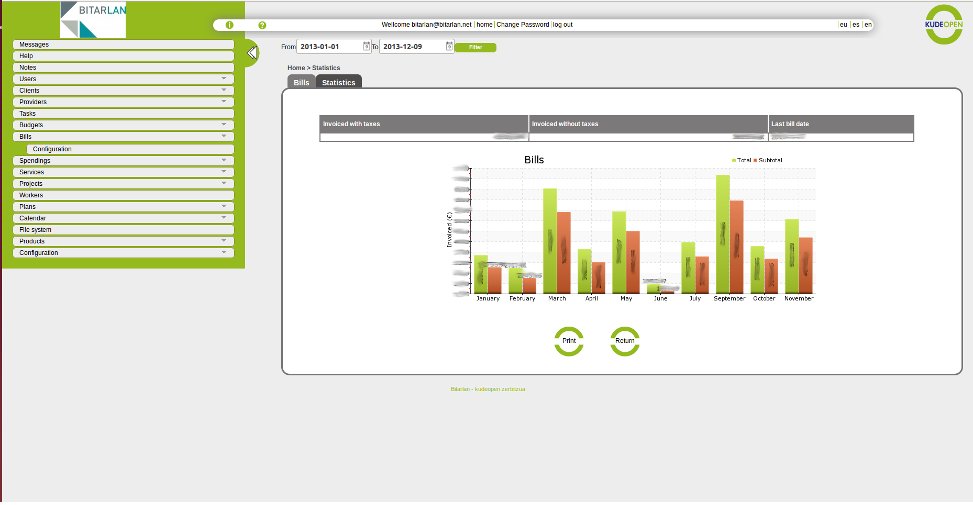Click the September green Total bar
The height and width of the screenshot is (505, 973).
(722, 234)
